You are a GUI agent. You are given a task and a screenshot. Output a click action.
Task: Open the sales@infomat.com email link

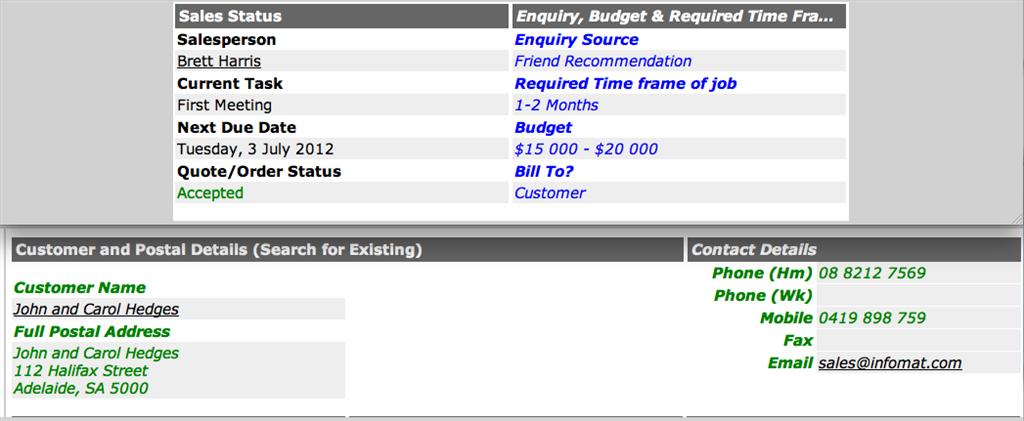890,363
